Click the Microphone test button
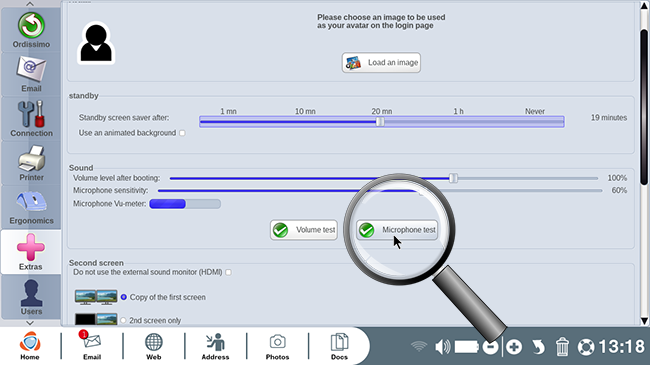This screenshot has height=365, width=650. tap(397, 230)
